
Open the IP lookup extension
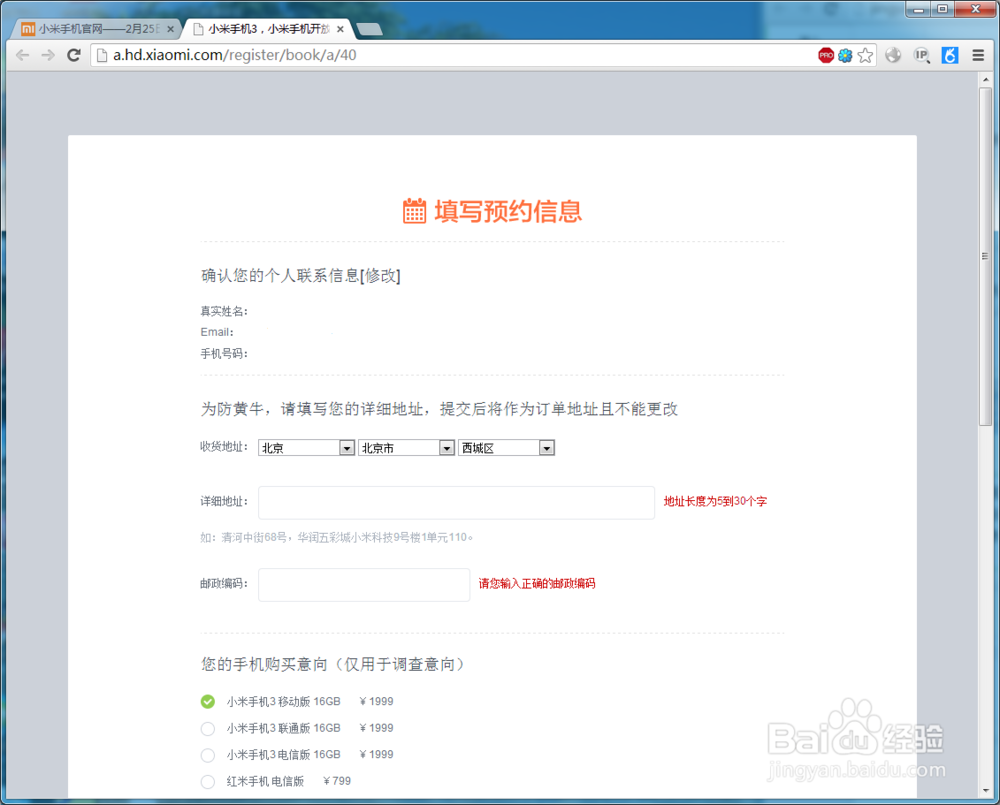(922, 55)
